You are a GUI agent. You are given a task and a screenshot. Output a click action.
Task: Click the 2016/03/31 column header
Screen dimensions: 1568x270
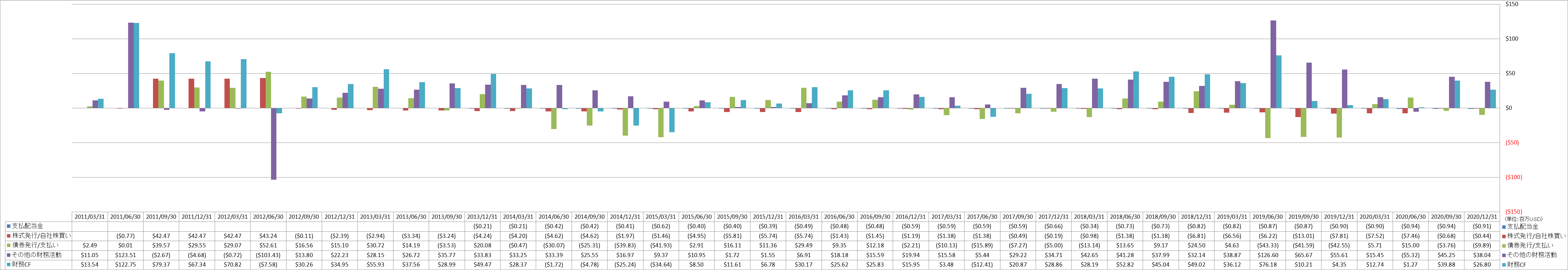click(803, 217)
